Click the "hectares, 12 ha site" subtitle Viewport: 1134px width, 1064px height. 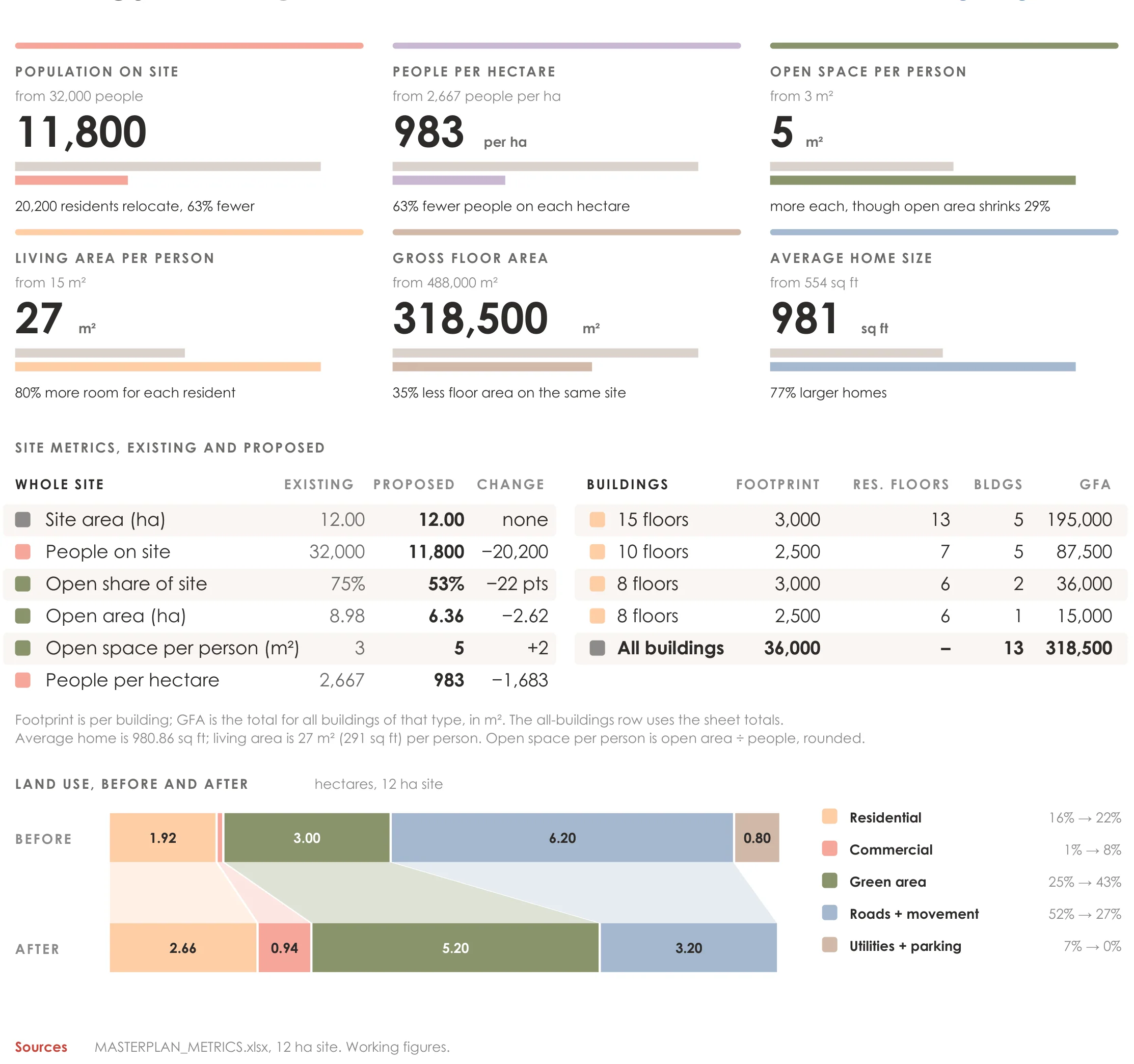[378, 784]
